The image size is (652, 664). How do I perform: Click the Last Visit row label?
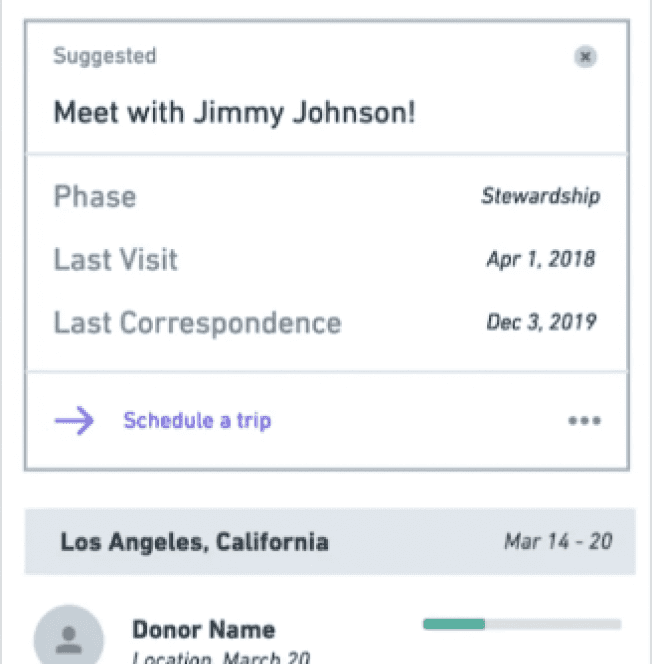click(116, 259)
